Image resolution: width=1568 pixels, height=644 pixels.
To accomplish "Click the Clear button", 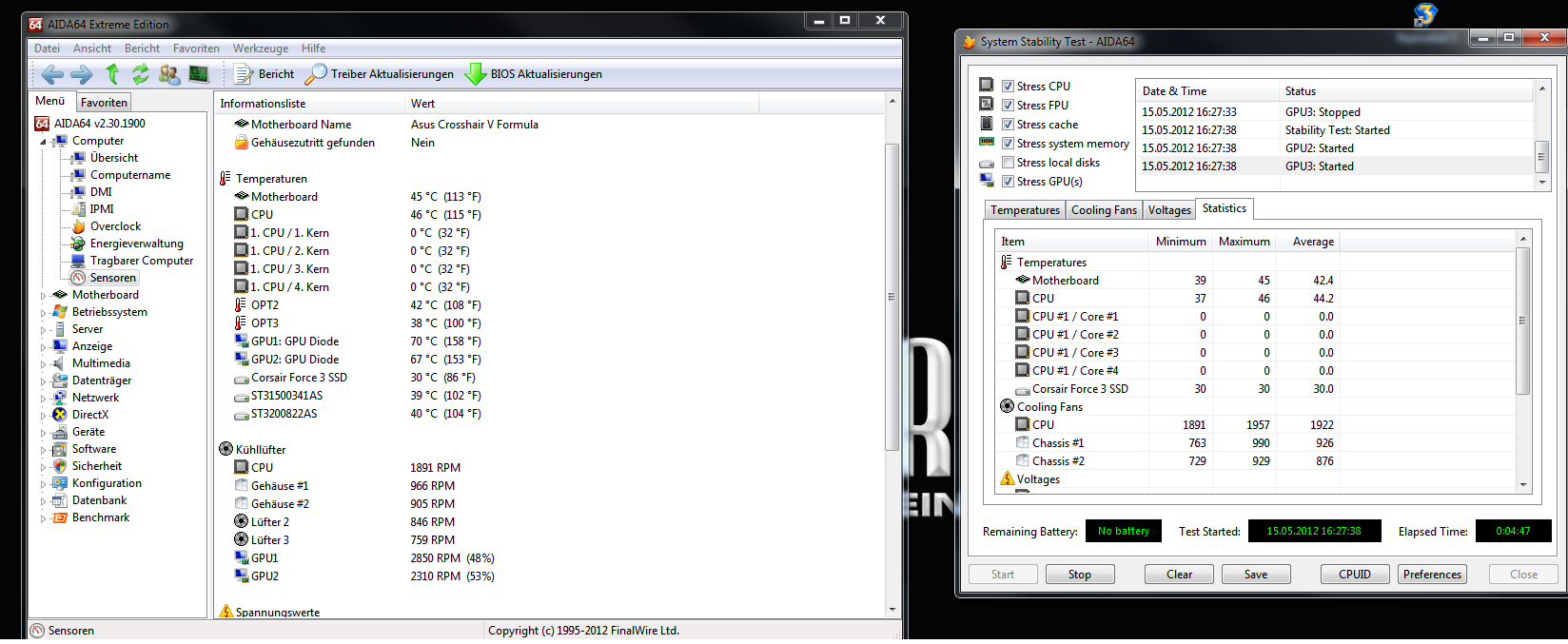I will 1179,575.
